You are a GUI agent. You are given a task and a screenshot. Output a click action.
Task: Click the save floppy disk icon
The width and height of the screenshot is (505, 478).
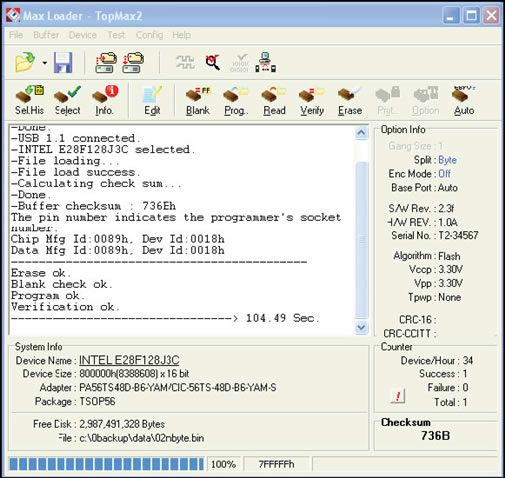63,62
